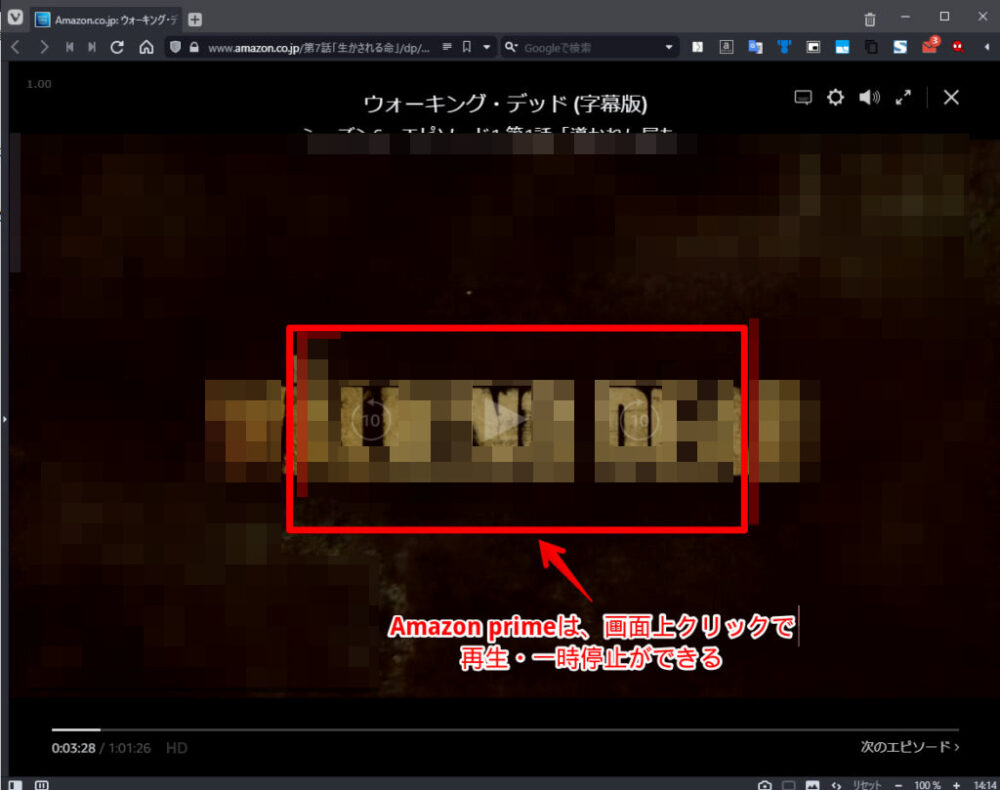Select the Amazon.co.jp ウォーキング・デッド tab
Image resolution: width=1000 pixels, height=790 pixels.
pyautogui.click(x=107, y=20)
